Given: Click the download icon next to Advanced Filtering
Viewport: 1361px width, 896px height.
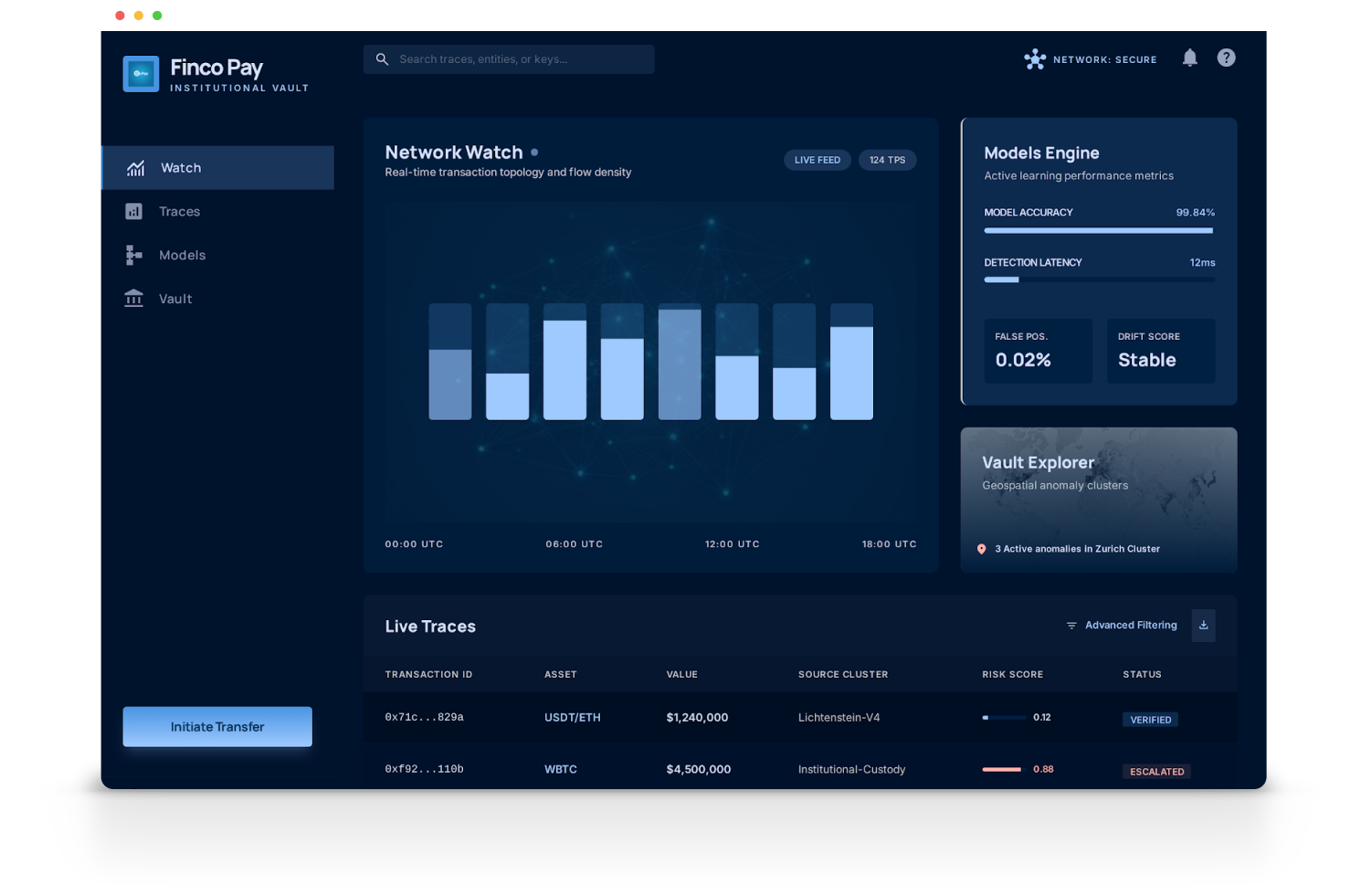Looking at the screenshot, I should click(x=1203, y=626).
